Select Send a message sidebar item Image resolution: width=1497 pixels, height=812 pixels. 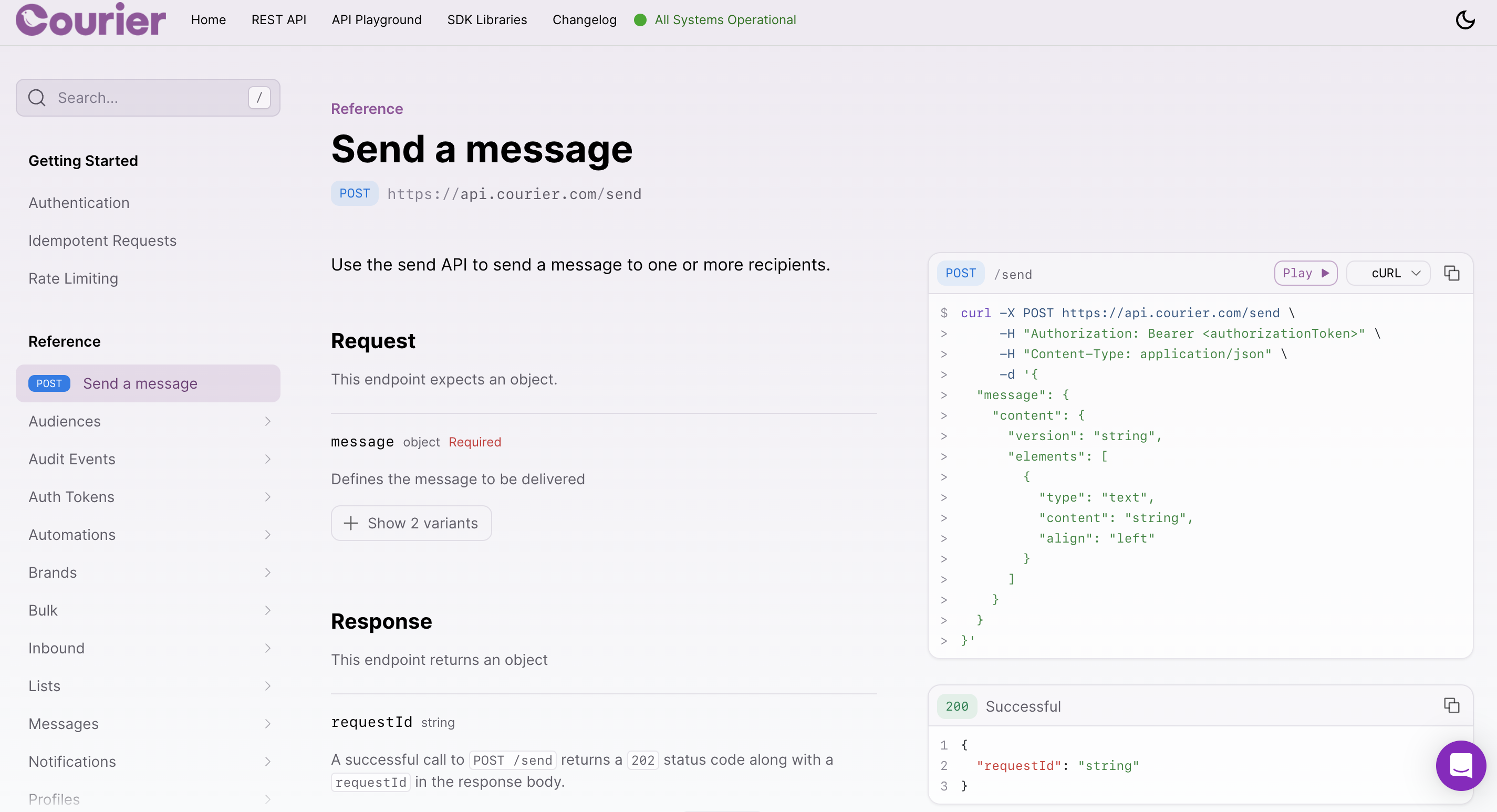point(140,383)
